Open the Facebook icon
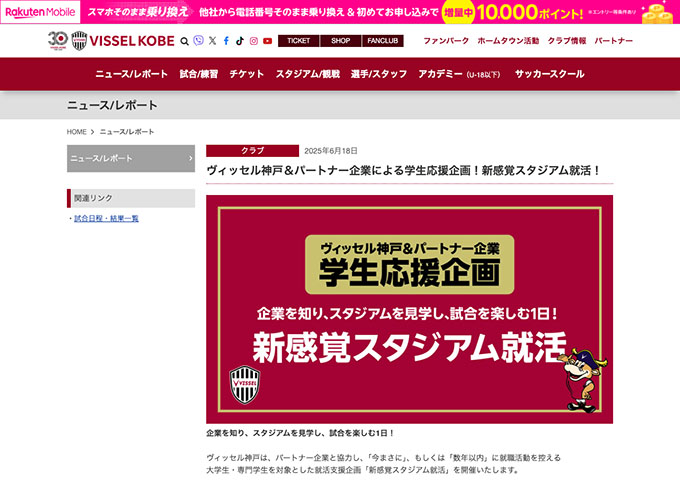 click(226, 41)
